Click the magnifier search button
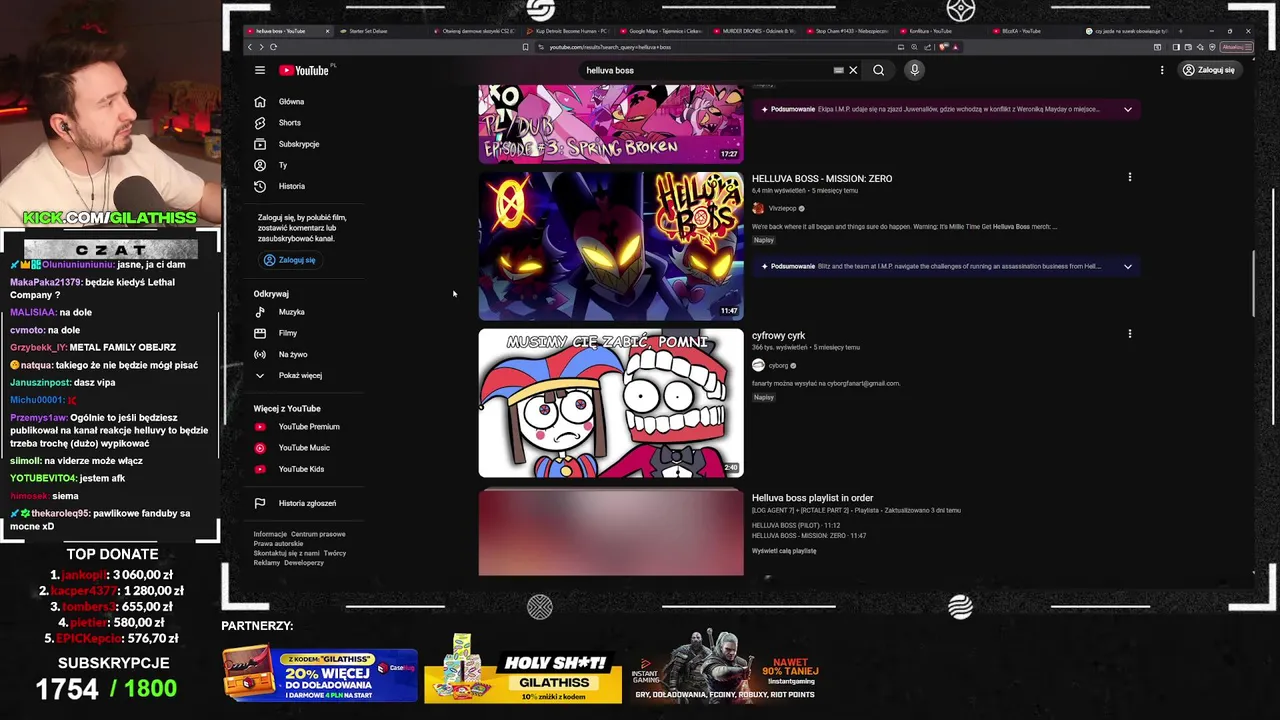 pyautogui.click(x=878, y=70)
